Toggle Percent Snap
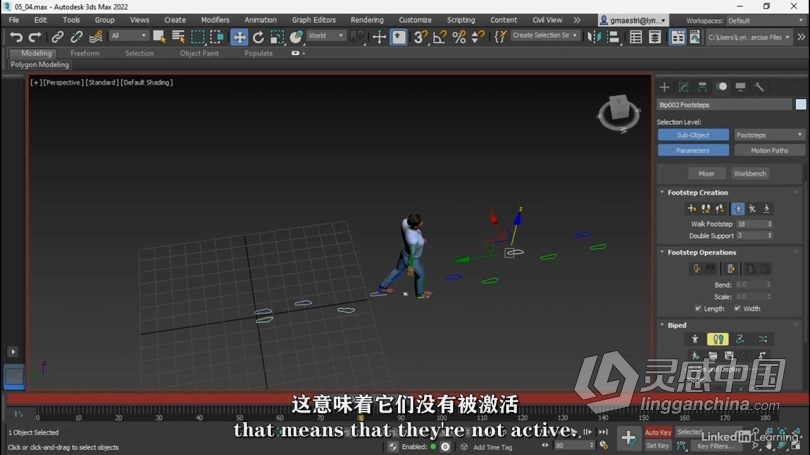Screen dimensions: 810x455 [x=459, y=37]
